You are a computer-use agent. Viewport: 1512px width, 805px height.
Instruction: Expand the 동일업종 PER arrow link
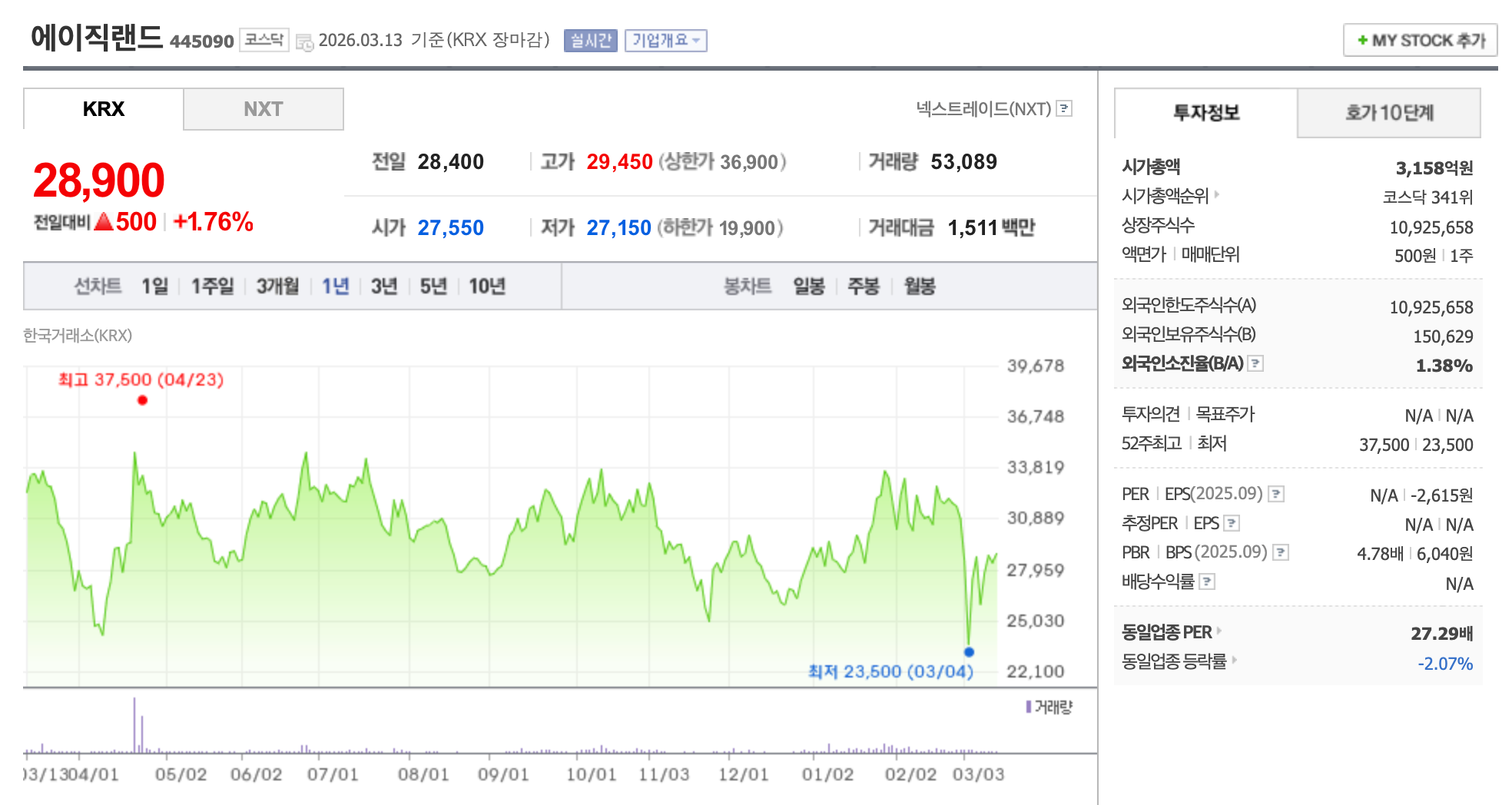click(1219, 631)
